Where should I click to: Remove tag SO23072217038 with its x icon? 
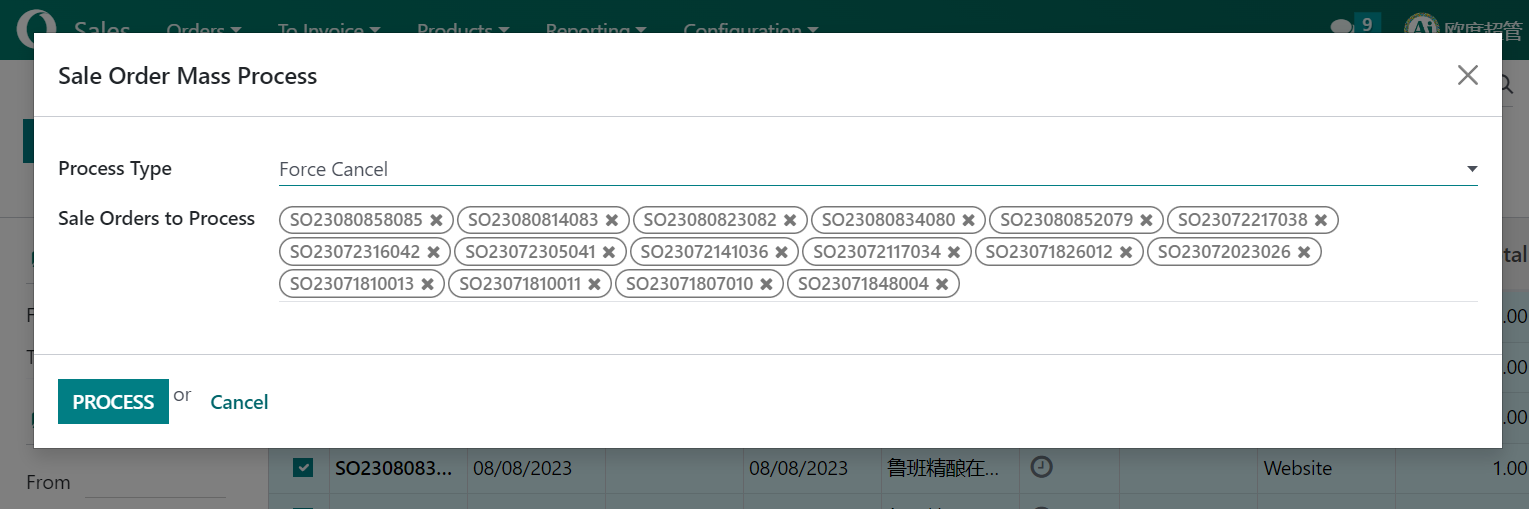click(x=1321, y=220)
